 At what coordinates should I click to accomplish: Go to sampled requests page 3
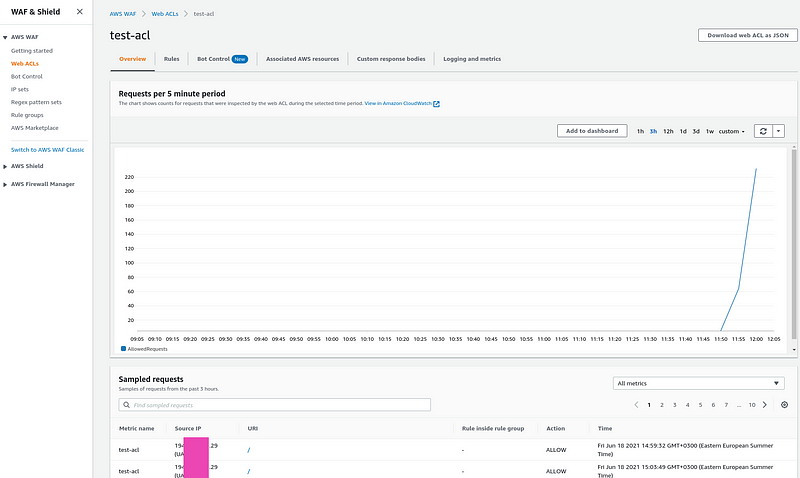tap(674, 405)
